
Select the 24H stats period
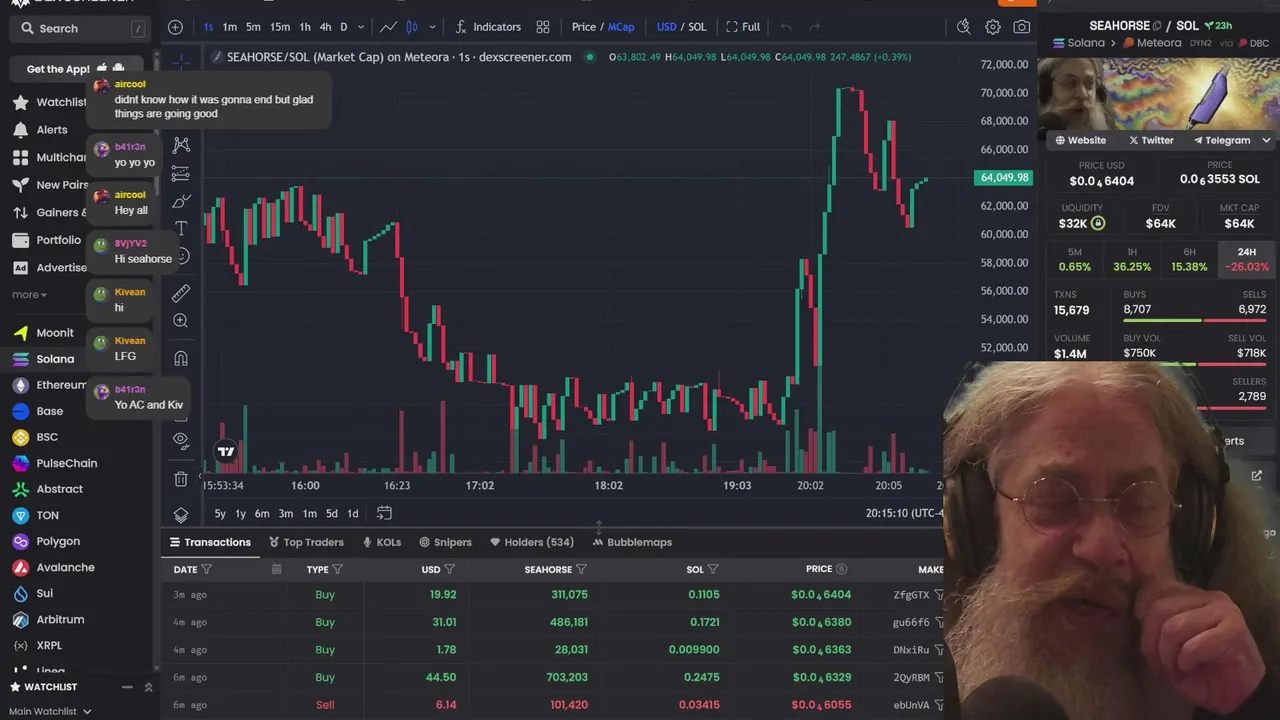click(1246, 260)
